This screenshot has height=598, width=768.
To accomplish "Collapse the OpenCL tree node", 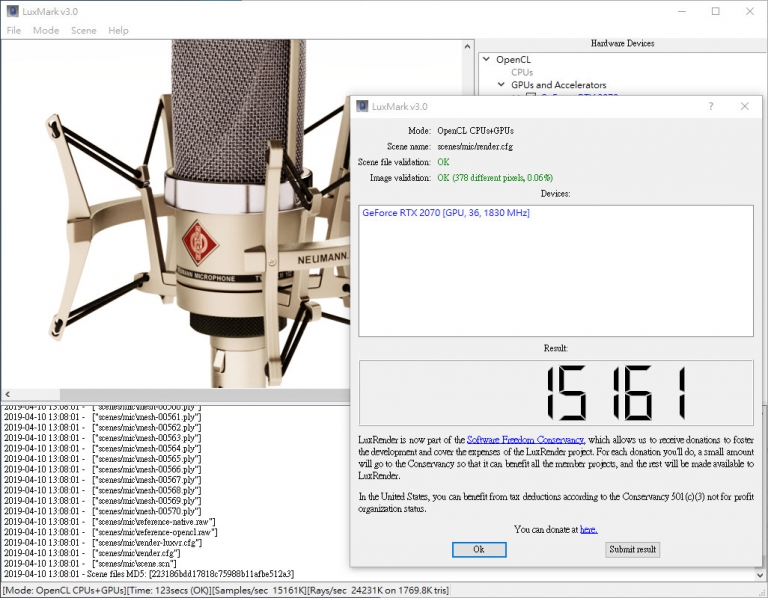I will coord(486,59).
